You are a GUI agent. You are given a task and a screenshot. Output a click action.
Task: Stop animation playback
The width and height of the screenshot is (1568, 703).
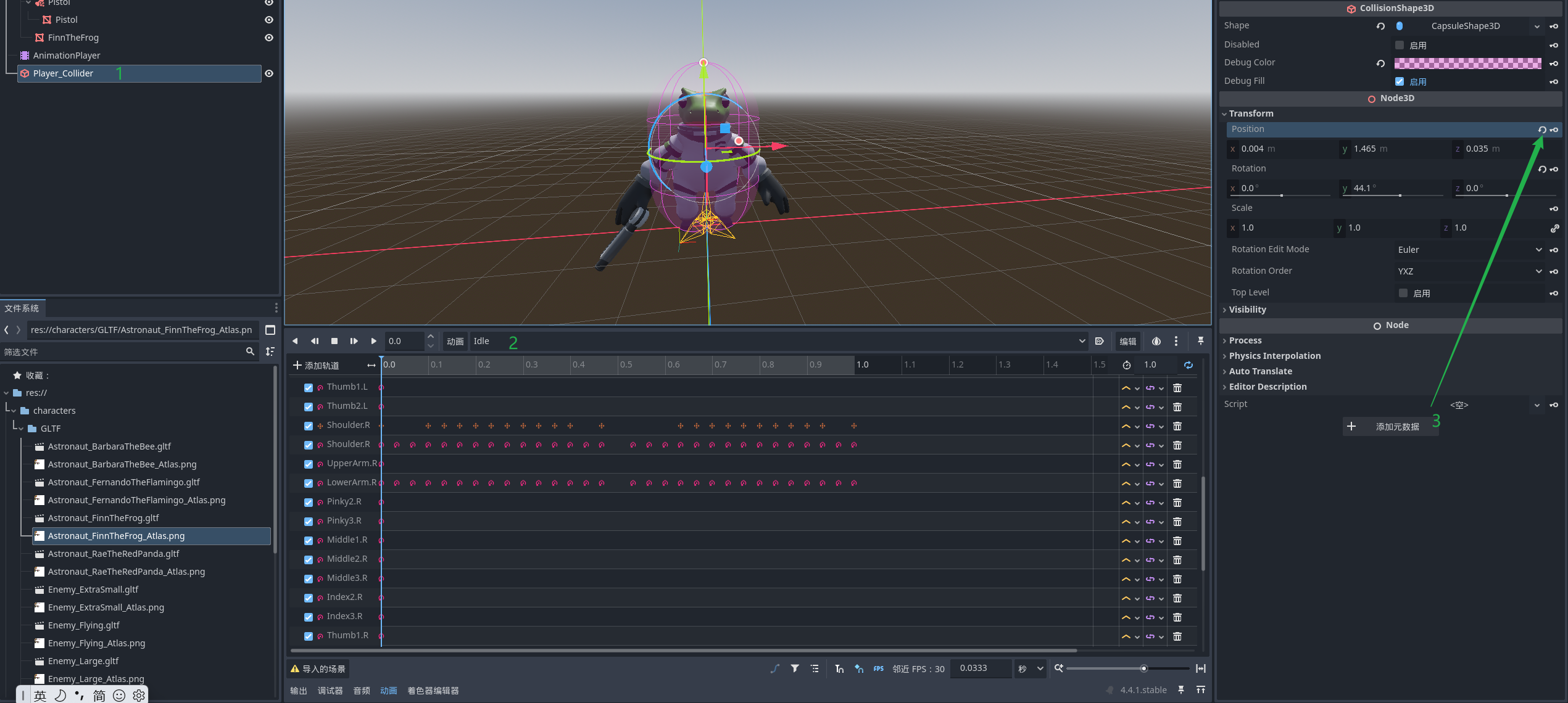point(334,341)
